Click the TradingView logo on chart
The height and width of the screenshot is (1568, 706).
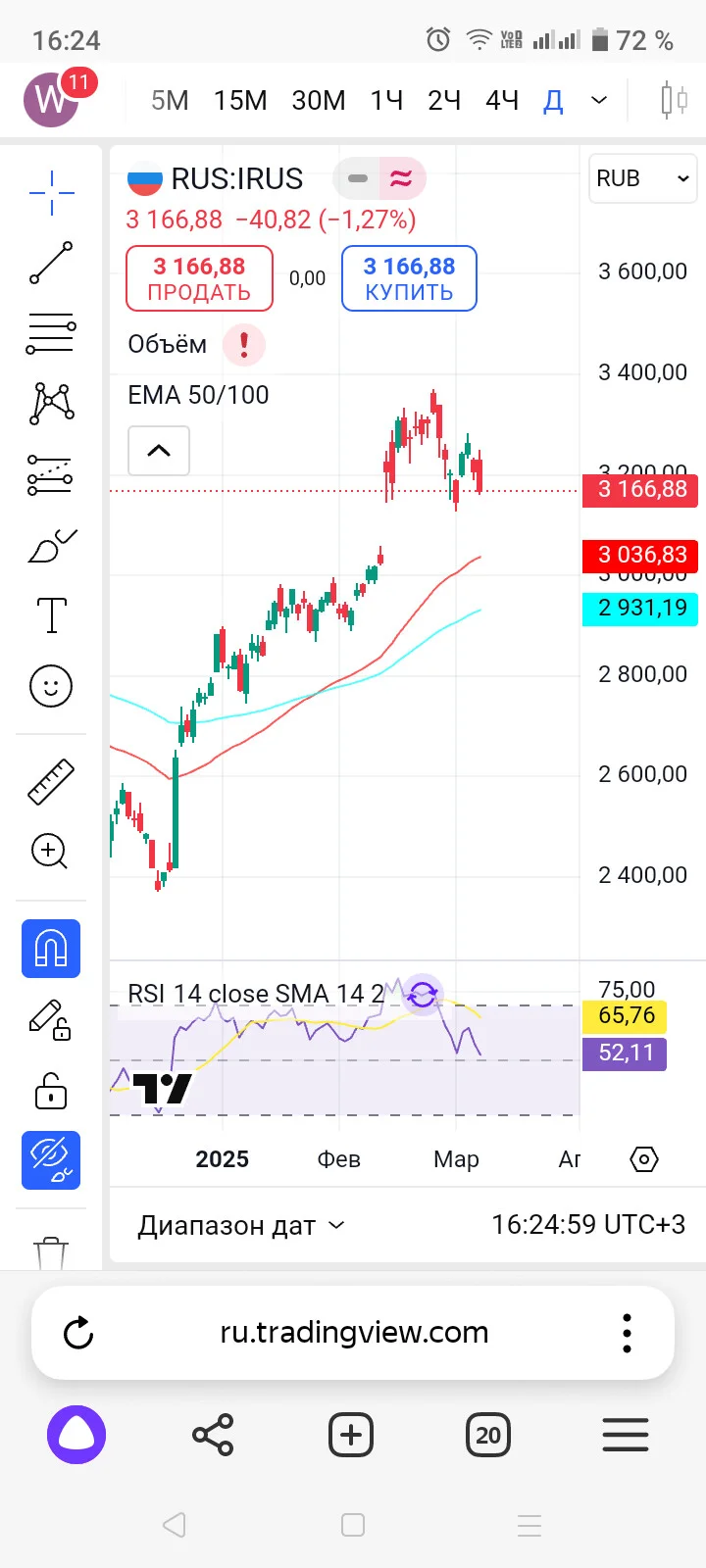pyautogui.click(x=162, y=1089)
